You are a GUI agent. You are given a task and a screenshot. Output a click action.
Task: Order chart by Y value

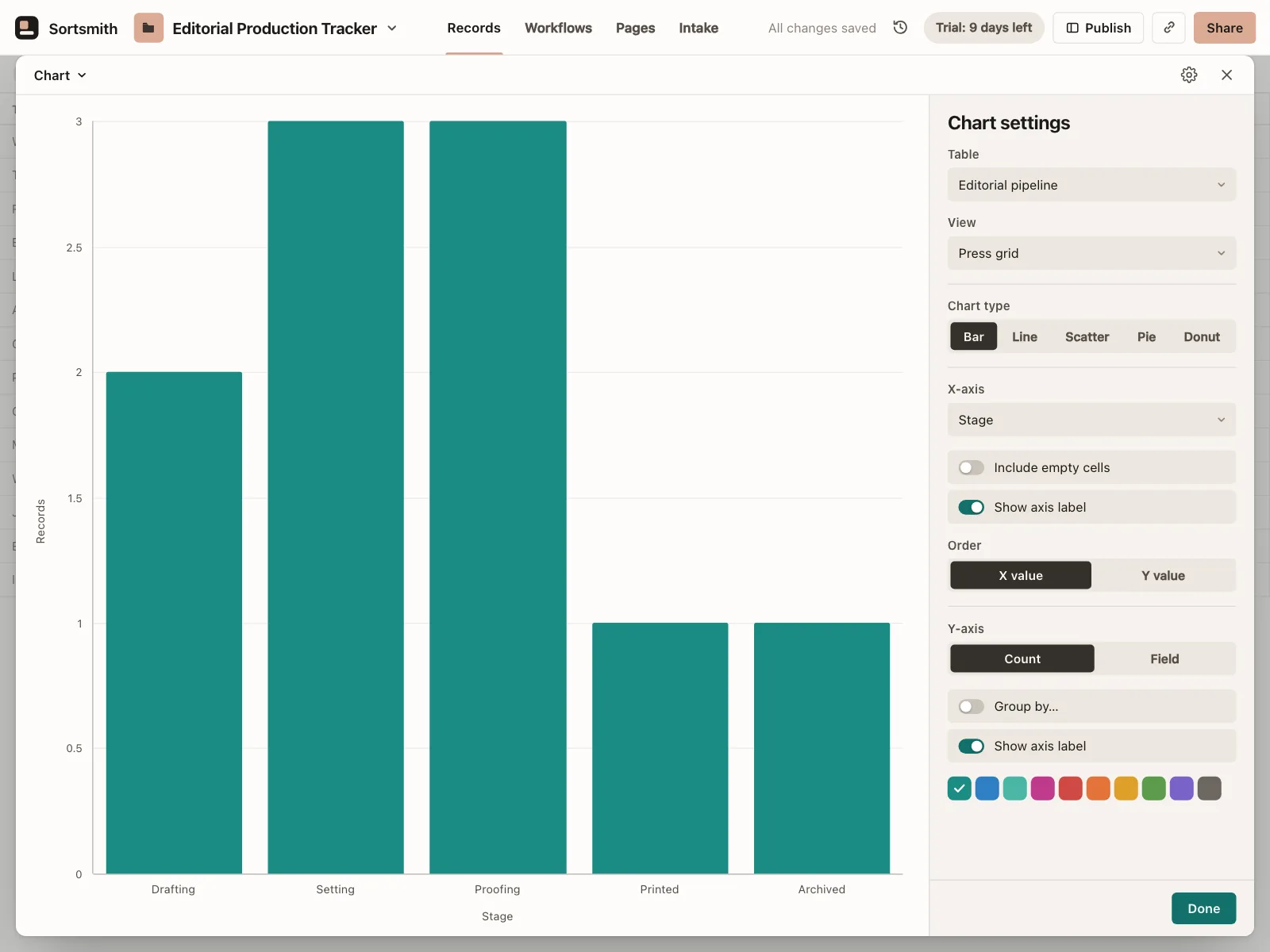click(1164, 576)
